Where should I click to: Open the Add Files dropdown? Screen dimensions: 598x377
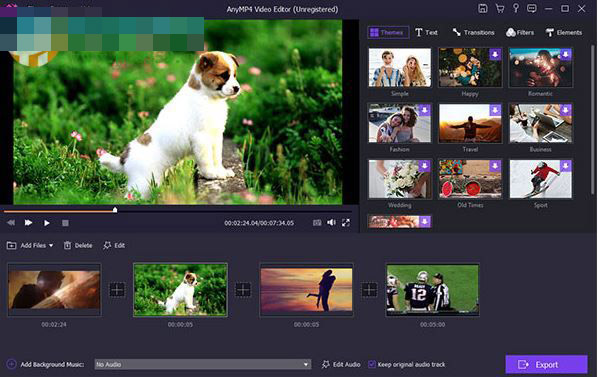[x=30, y=245]
